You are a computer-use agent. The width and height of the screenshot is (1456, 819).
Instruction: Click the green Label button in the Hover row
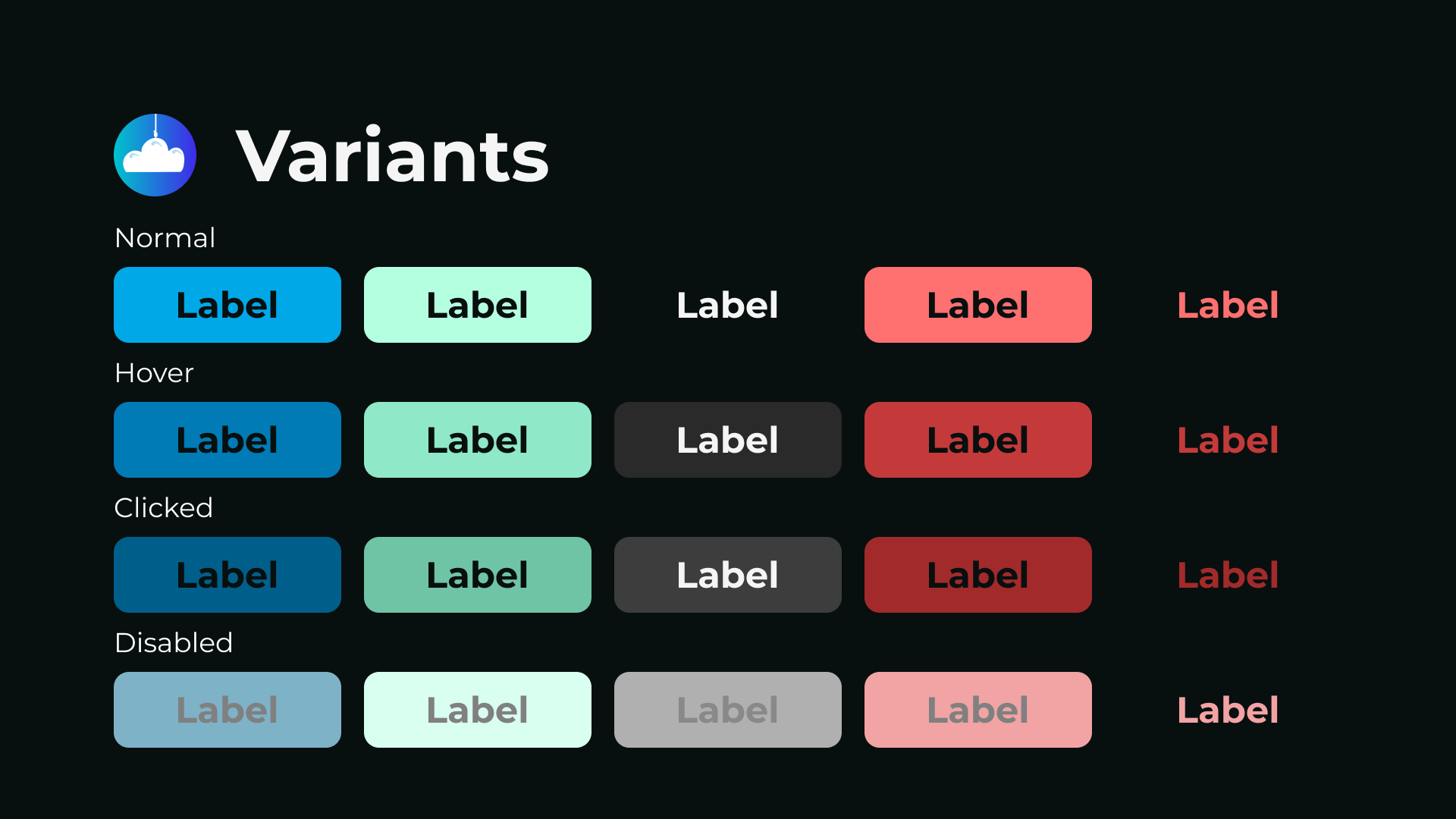(477, 440)
